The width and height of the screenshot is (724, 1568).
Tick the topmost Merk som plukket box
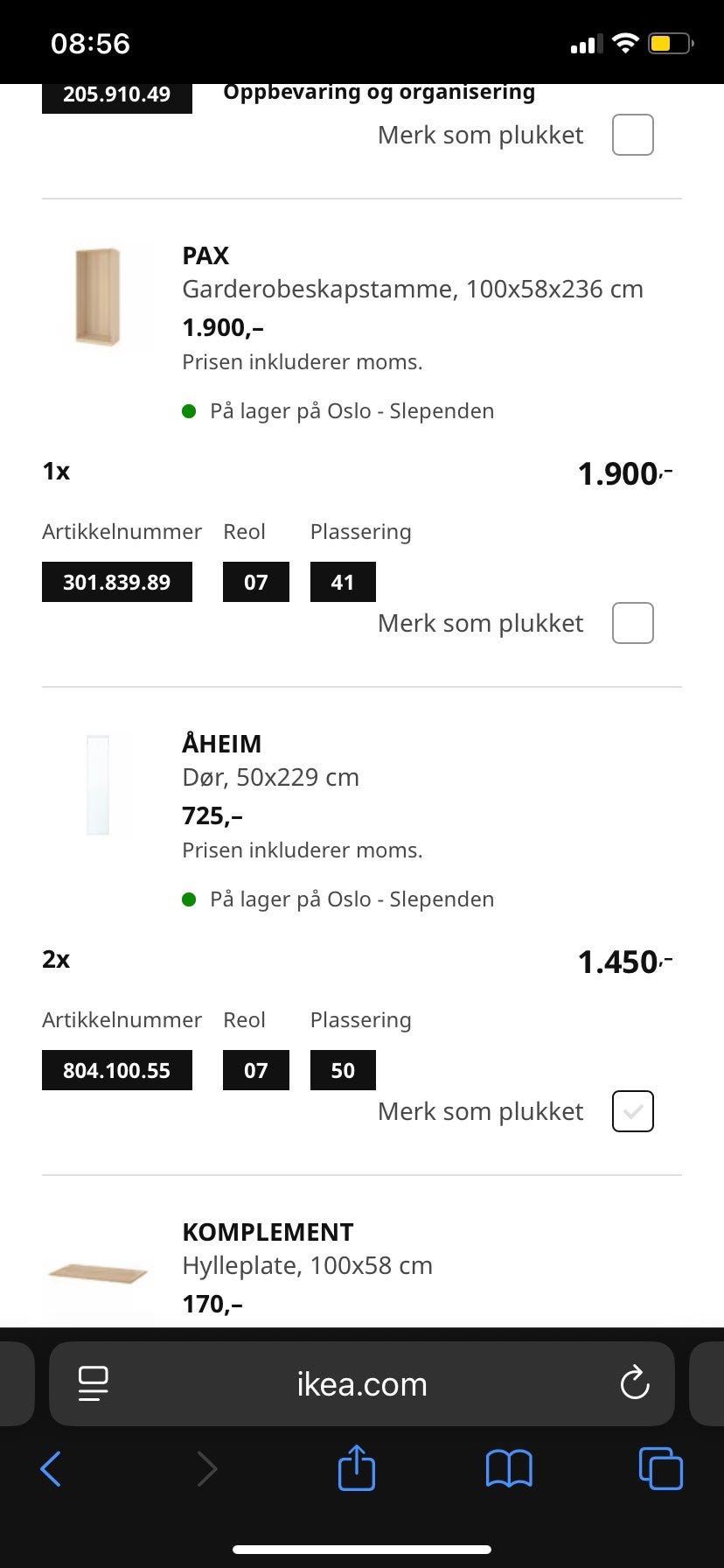click(x=632, y=135)
